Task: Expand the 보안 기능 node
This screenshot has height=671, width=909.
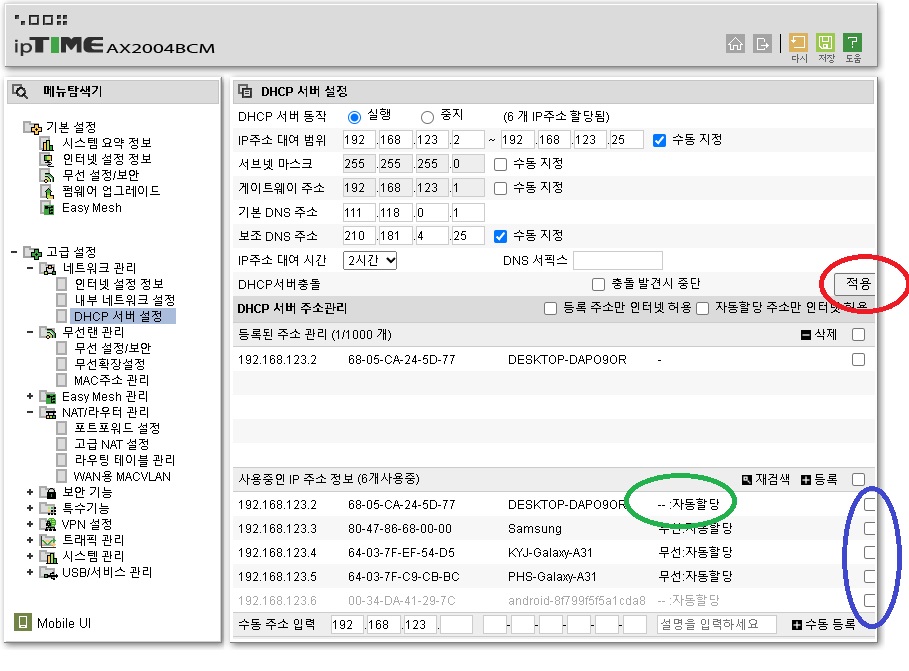Action: coord(30,492)
